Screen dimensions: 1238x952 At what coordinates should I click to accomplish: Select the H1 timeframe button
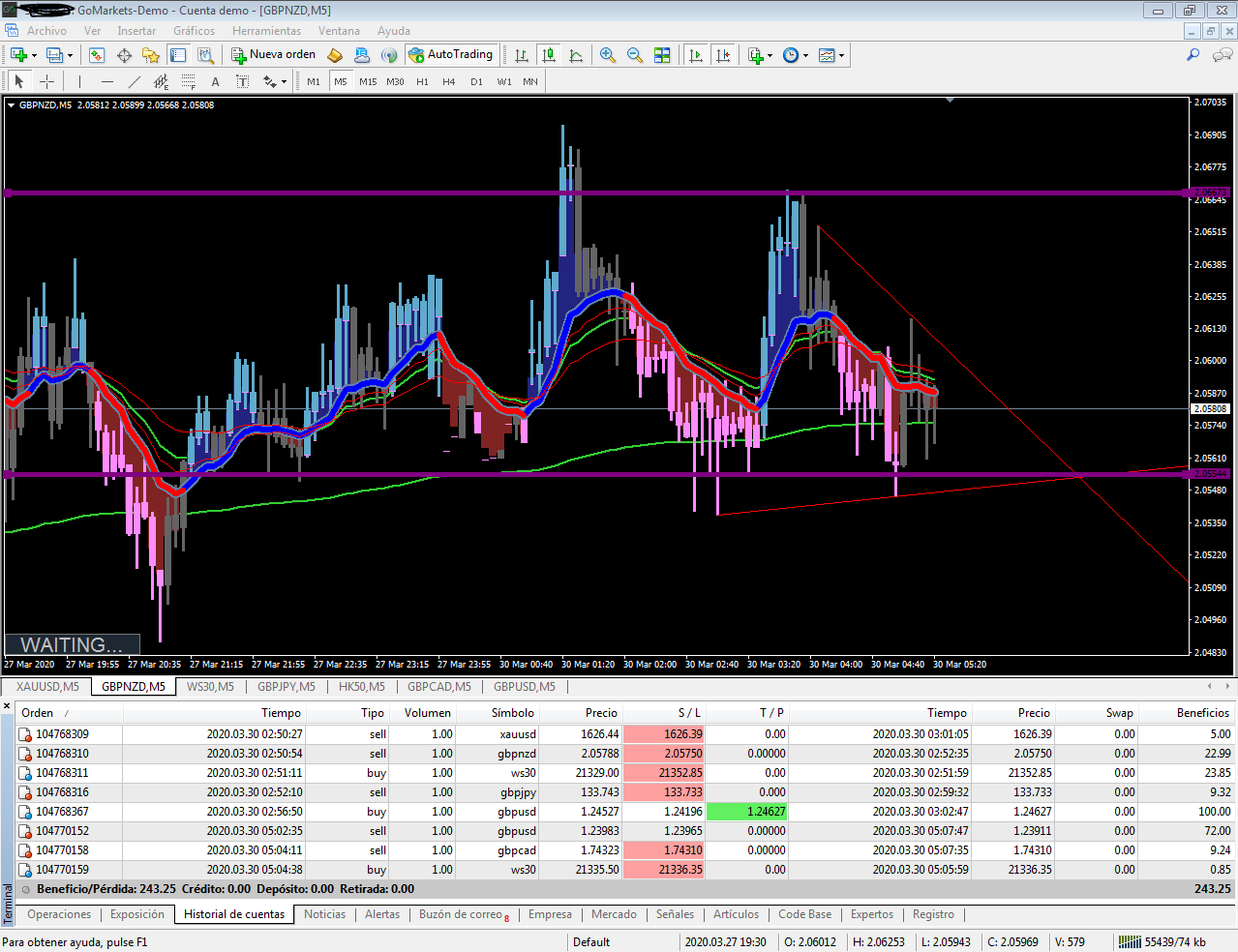[x=422, y=82]
